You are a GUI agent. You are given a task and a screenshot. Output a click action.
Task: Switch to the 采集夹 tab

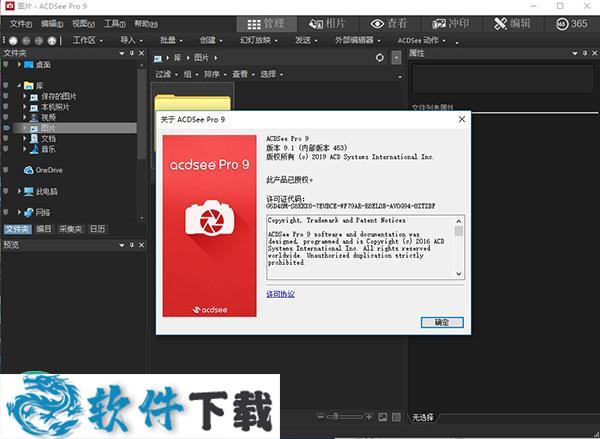click(70, 229)
